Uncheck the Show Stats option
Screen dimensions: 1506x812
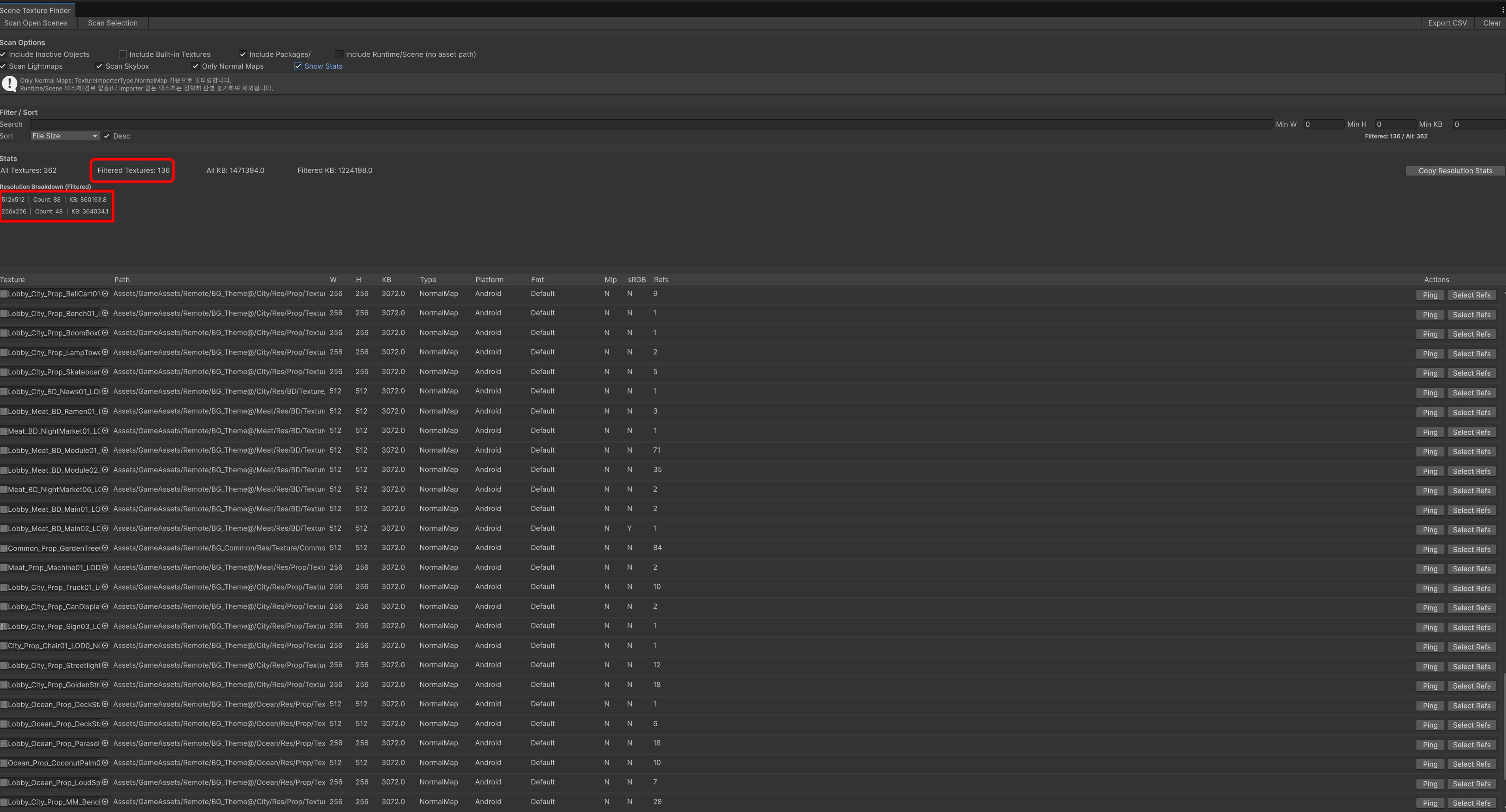pyautogui.click(x=298, y=66)
